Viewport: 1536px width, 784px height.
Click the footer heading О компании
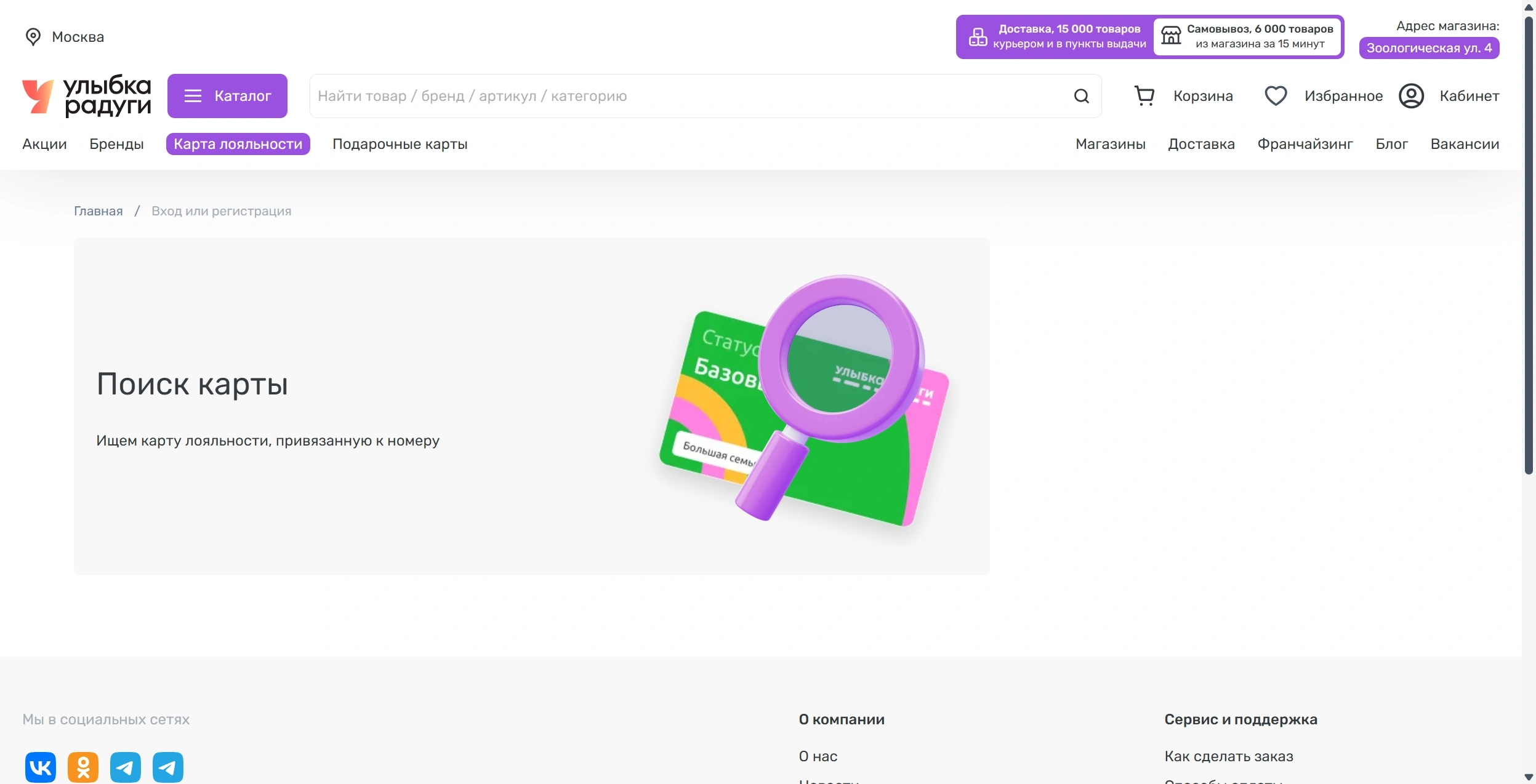click(x=842, y=719)
